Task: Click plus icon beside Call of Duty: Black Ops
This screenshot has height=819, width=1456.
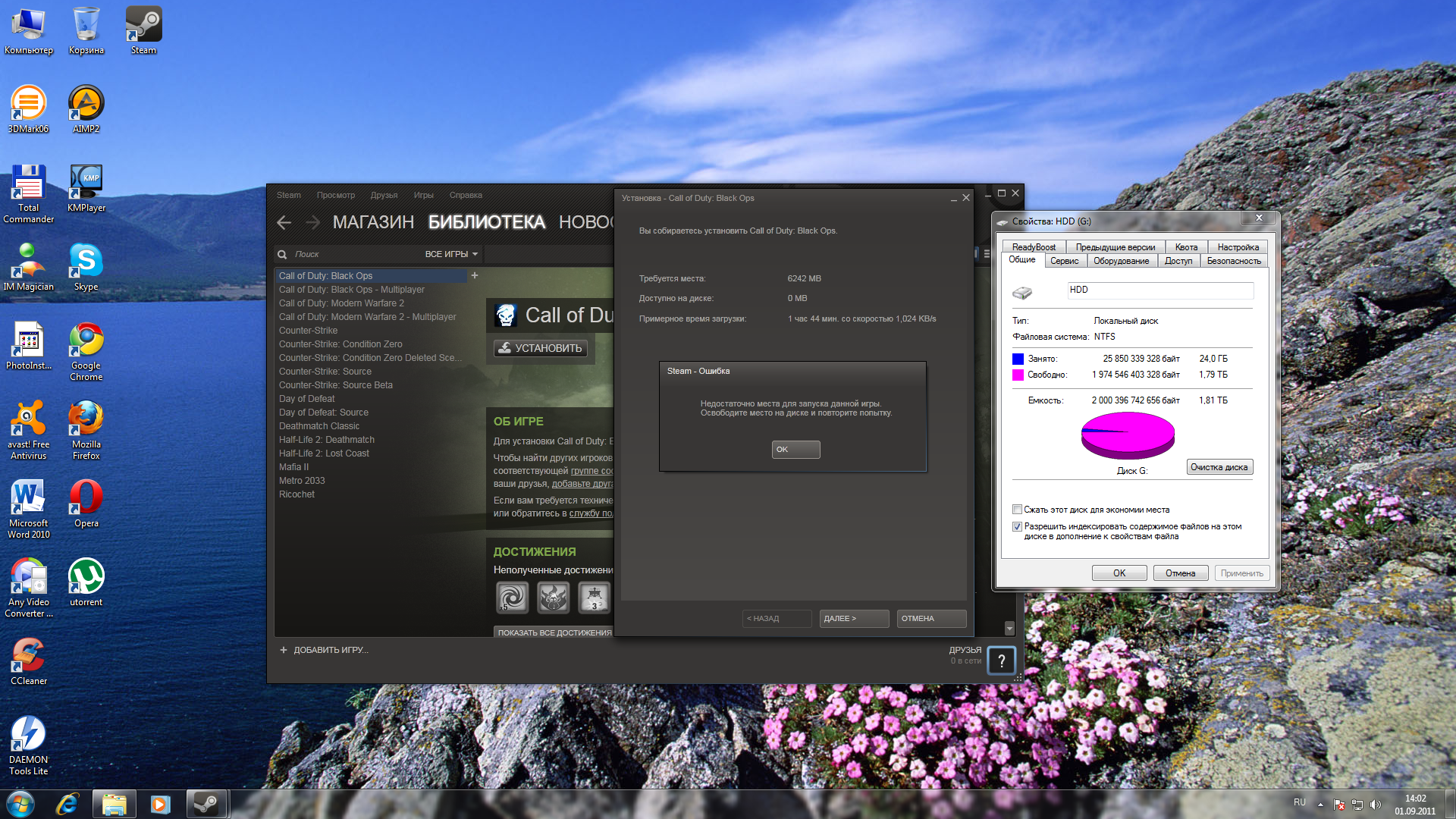Action: [x=475, y=275]
